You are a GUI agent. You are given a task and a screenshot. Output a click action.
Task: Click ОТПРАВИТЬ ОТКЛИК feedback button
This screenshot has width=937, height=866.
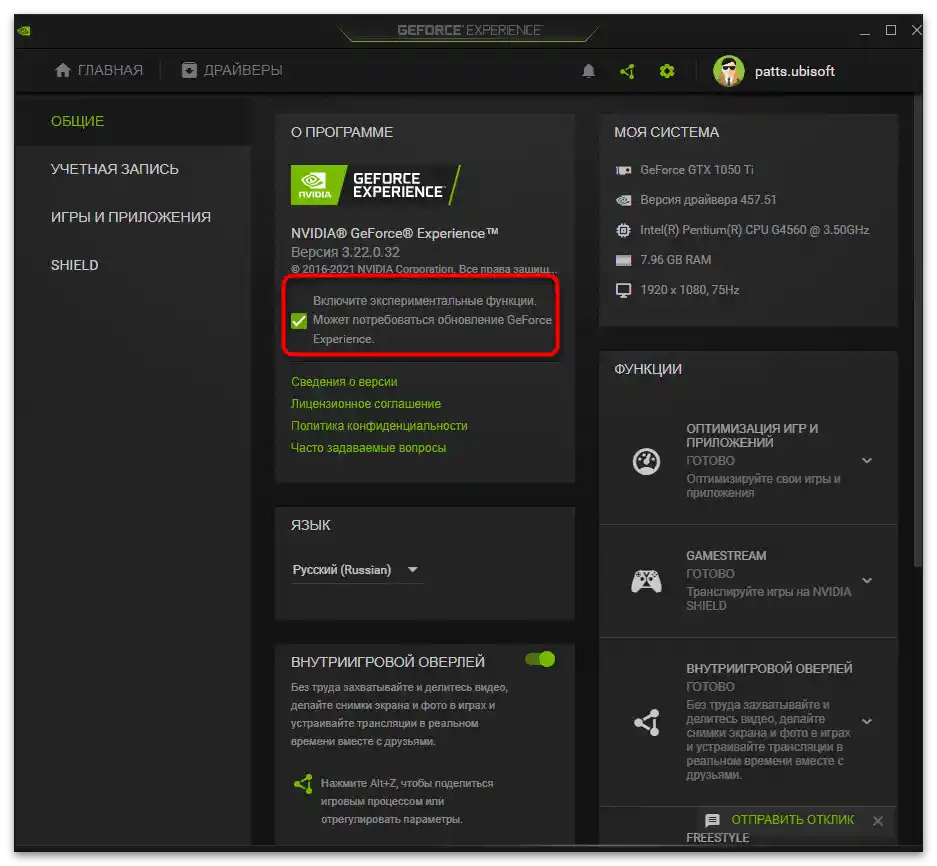pyautogui.click(x=792, y=820)
